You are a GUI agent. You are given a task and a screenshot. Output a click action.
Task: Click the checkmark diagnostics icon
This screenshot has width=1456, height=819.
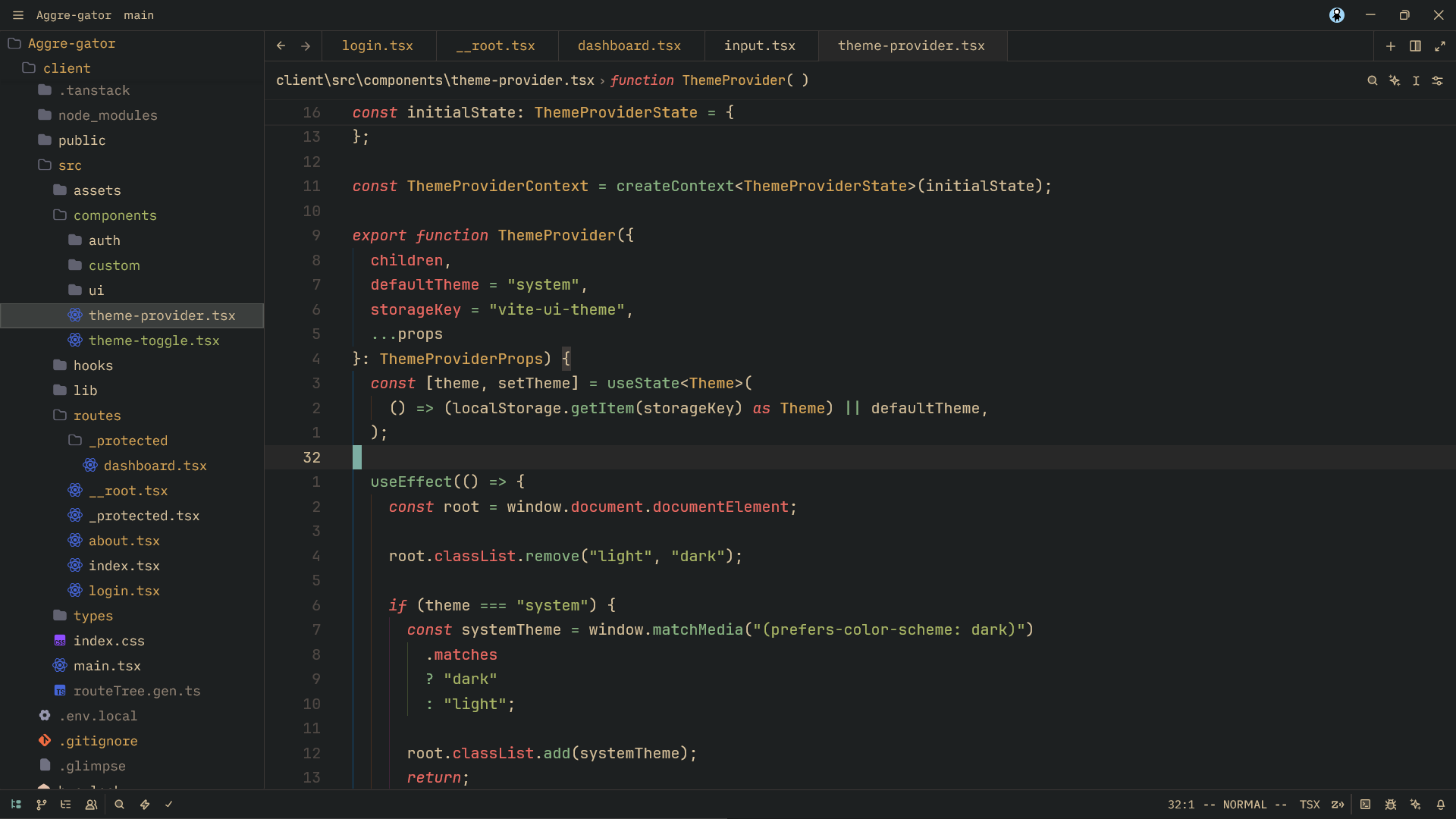point(169,805)
